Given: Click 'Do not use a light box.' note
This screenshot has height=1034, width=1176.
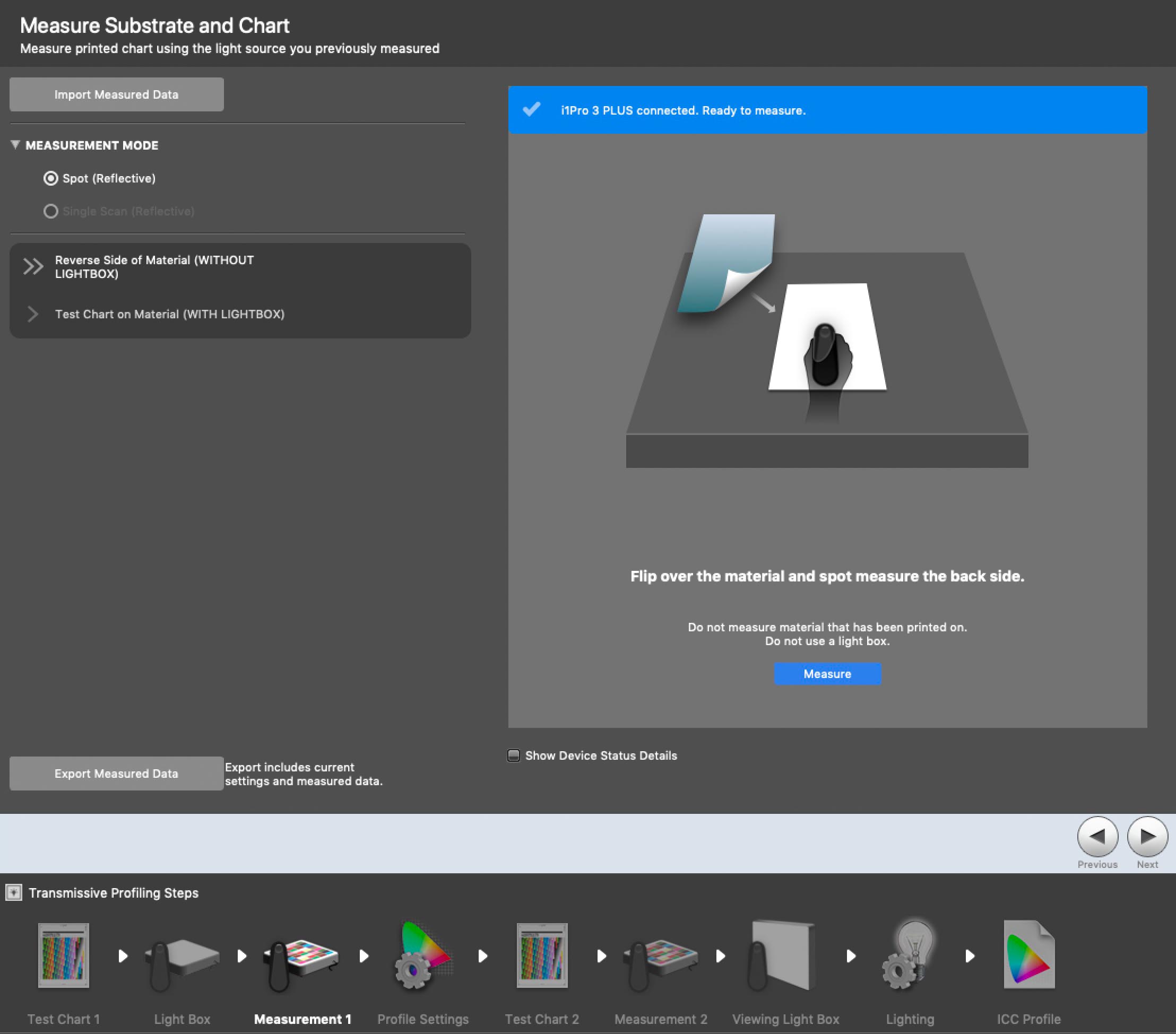Looking at the screenshot, I should click(x=827, y=641).
